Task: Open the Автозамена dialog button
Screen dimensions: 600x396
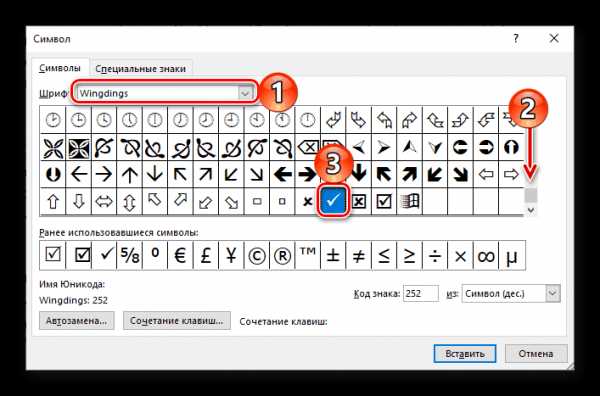Action: (77, 320)
